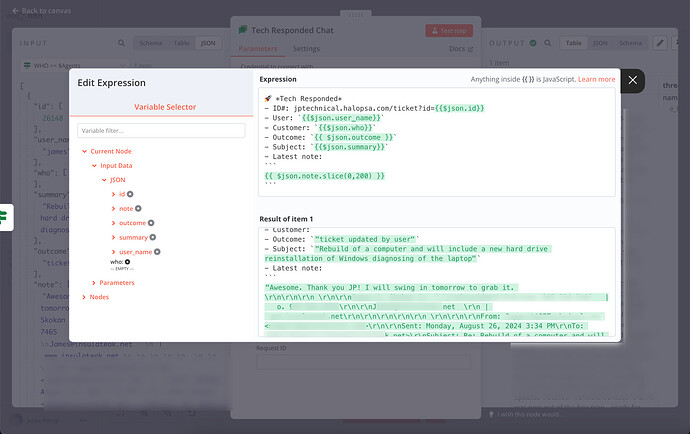Viewport: 690px width, 434px height.
Task: Click the circle icon next to who
Action: point(128,262)
